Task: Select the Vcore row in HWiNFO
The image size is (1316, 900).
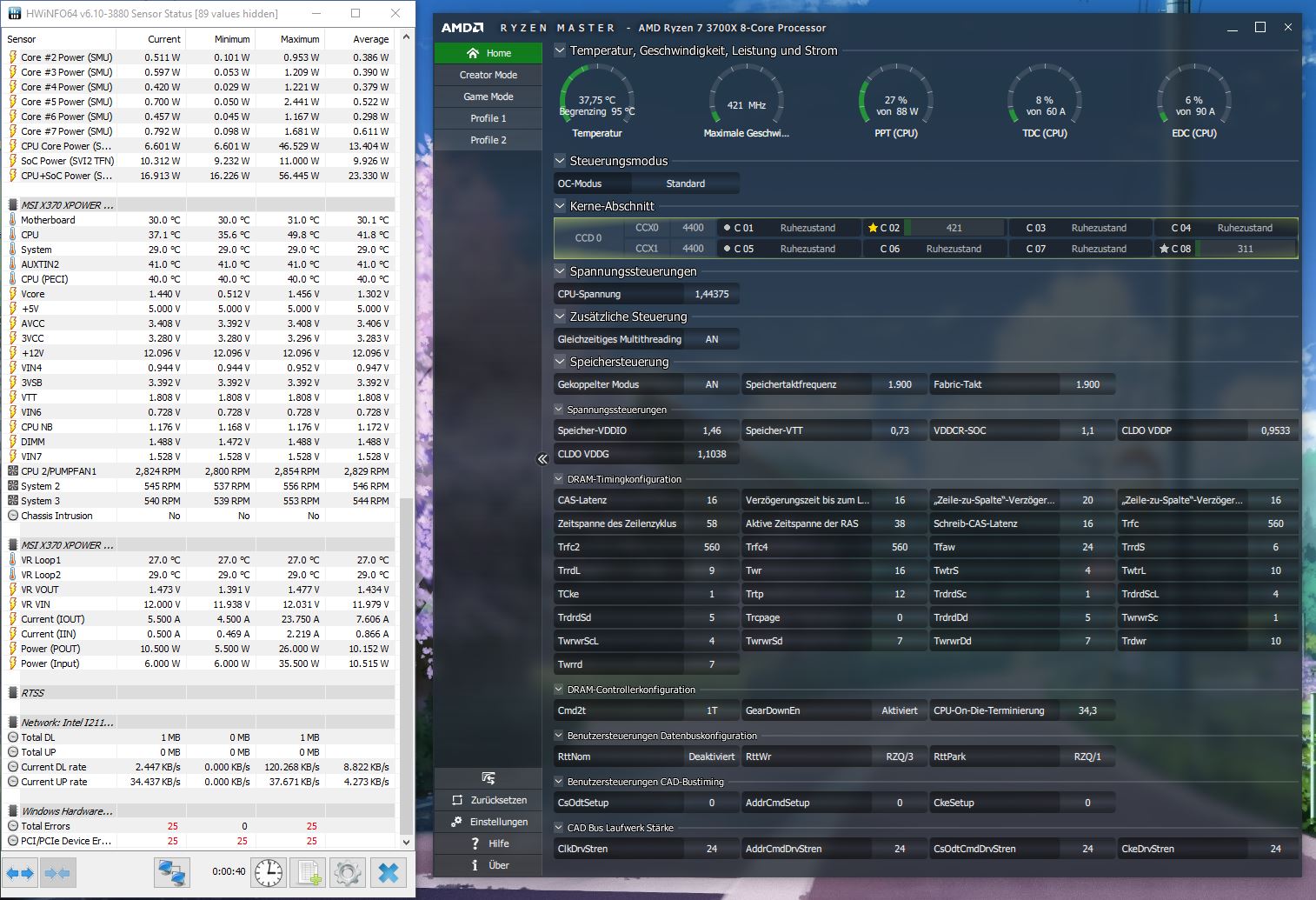Action: tap(200, 294)
